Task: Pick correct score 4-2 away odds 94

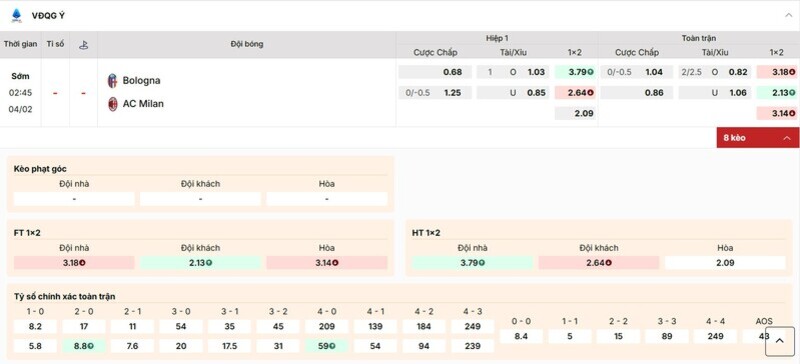Action: pyautogui.click(x=424, y=346)
